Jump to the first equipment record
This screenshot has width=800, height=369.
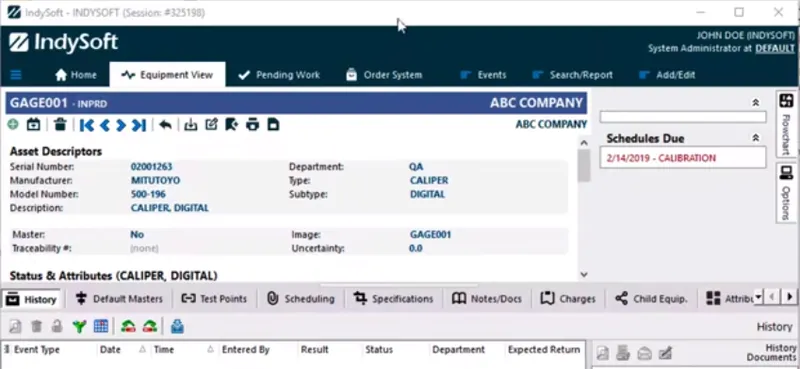(x=87, y=125)
